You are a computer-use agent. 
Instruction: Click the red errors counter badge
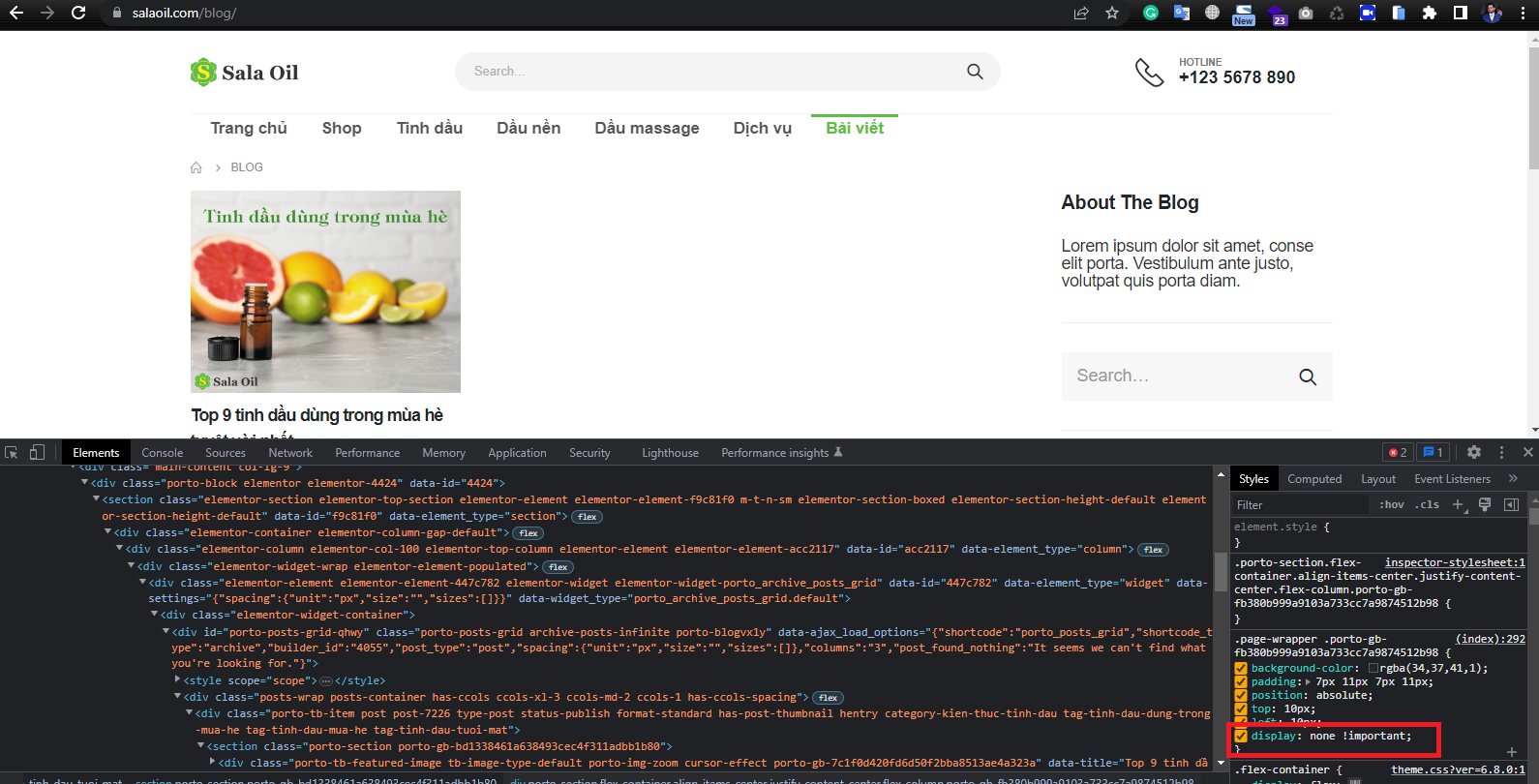coord(1399,452)
